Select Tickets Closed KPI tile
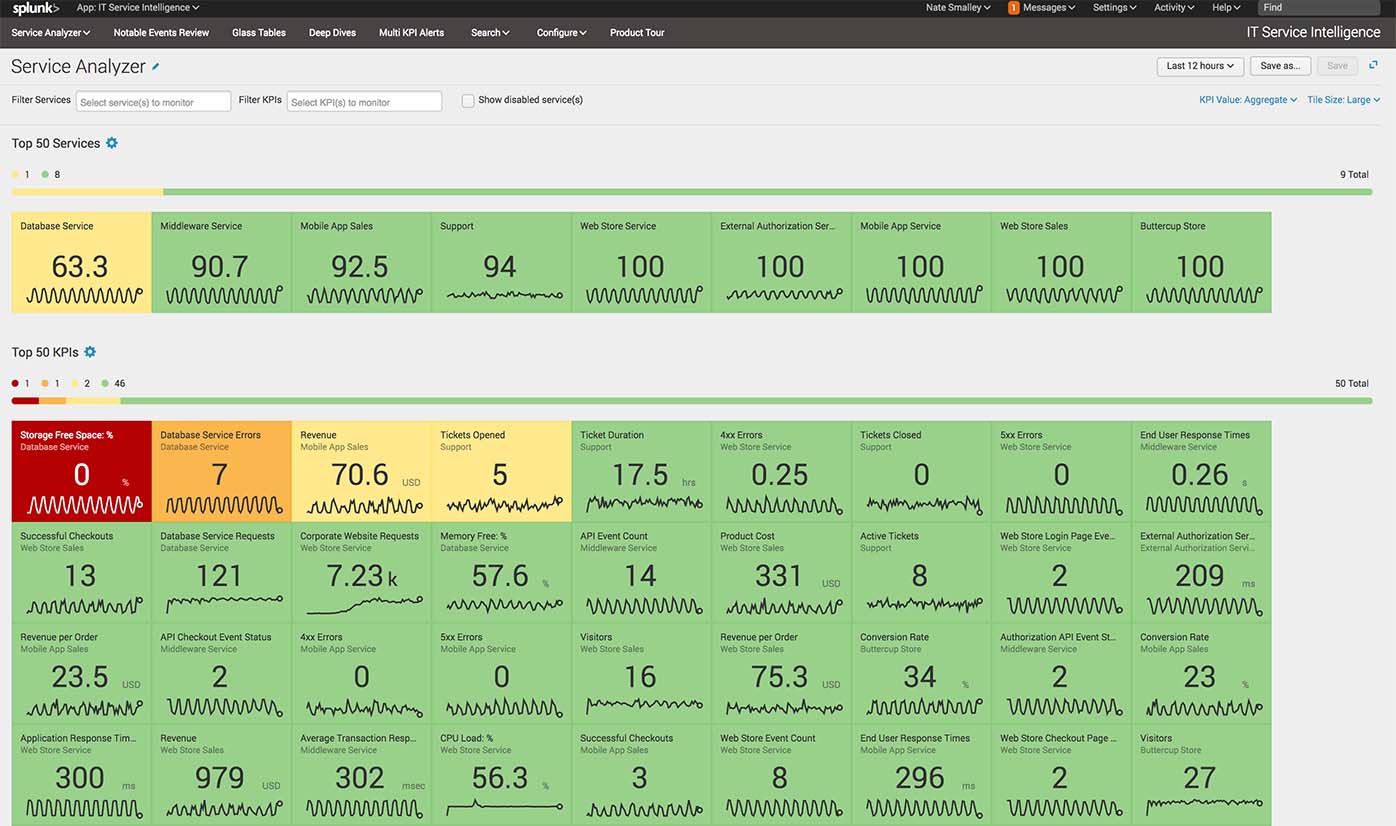The width and height of the screenshot is (1396, 826). tap(921, 471)
